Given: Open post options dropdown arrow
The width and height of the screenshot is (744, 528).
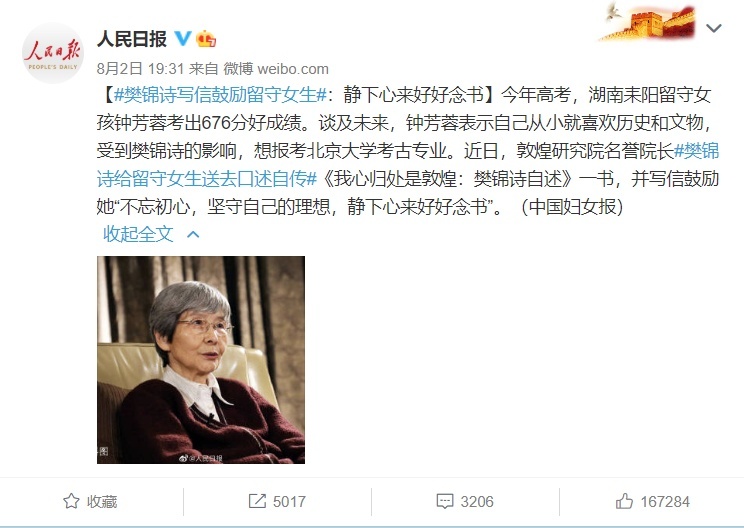Looking at the screenshot, I should tap(714, 28).
